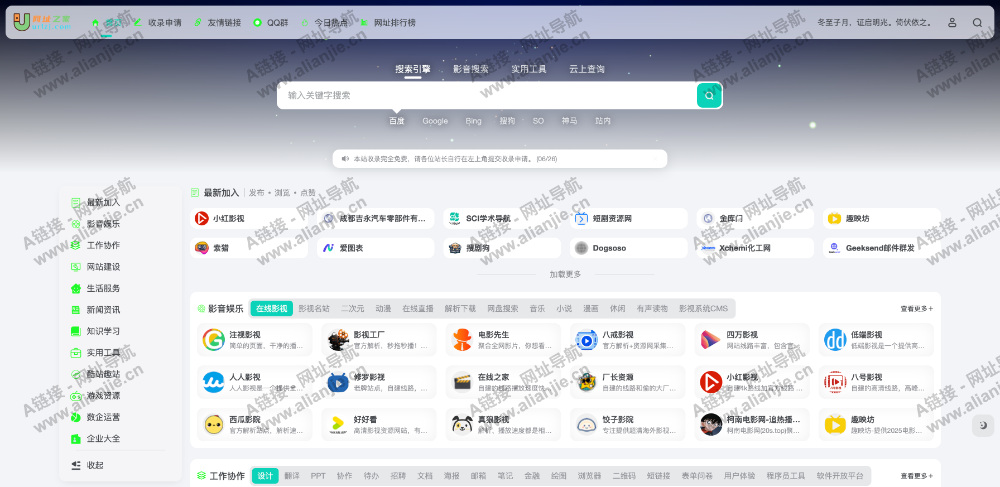Open Xchemi化工网 site card
The image size is (1000, 487).
[x=755, y=248]
